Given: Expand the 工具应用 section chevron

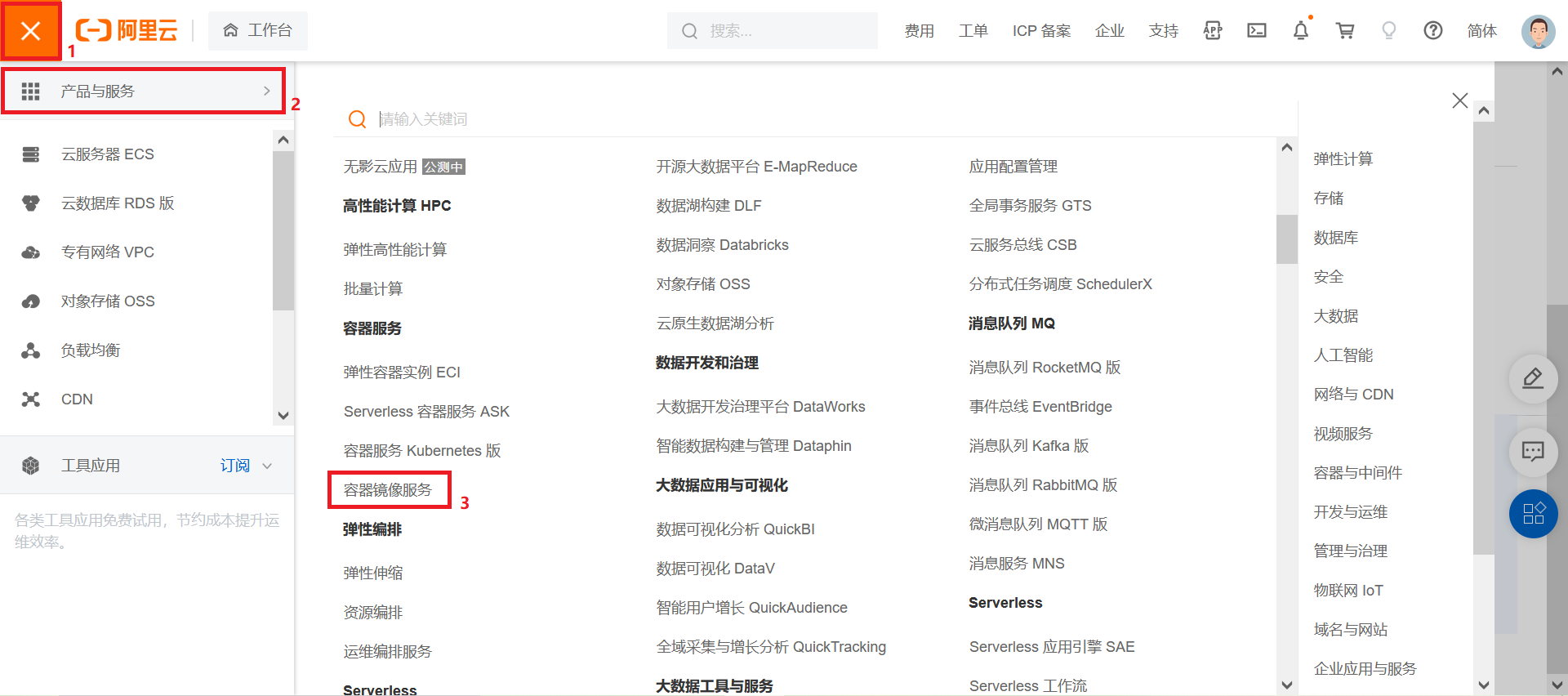Looking at the screenshot, I should tap(267, 466).
